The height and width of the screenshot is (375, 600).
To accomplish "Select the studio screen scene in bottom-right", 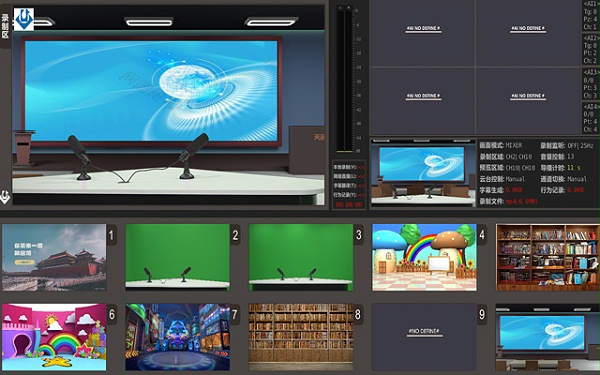I will pos(548,337).
